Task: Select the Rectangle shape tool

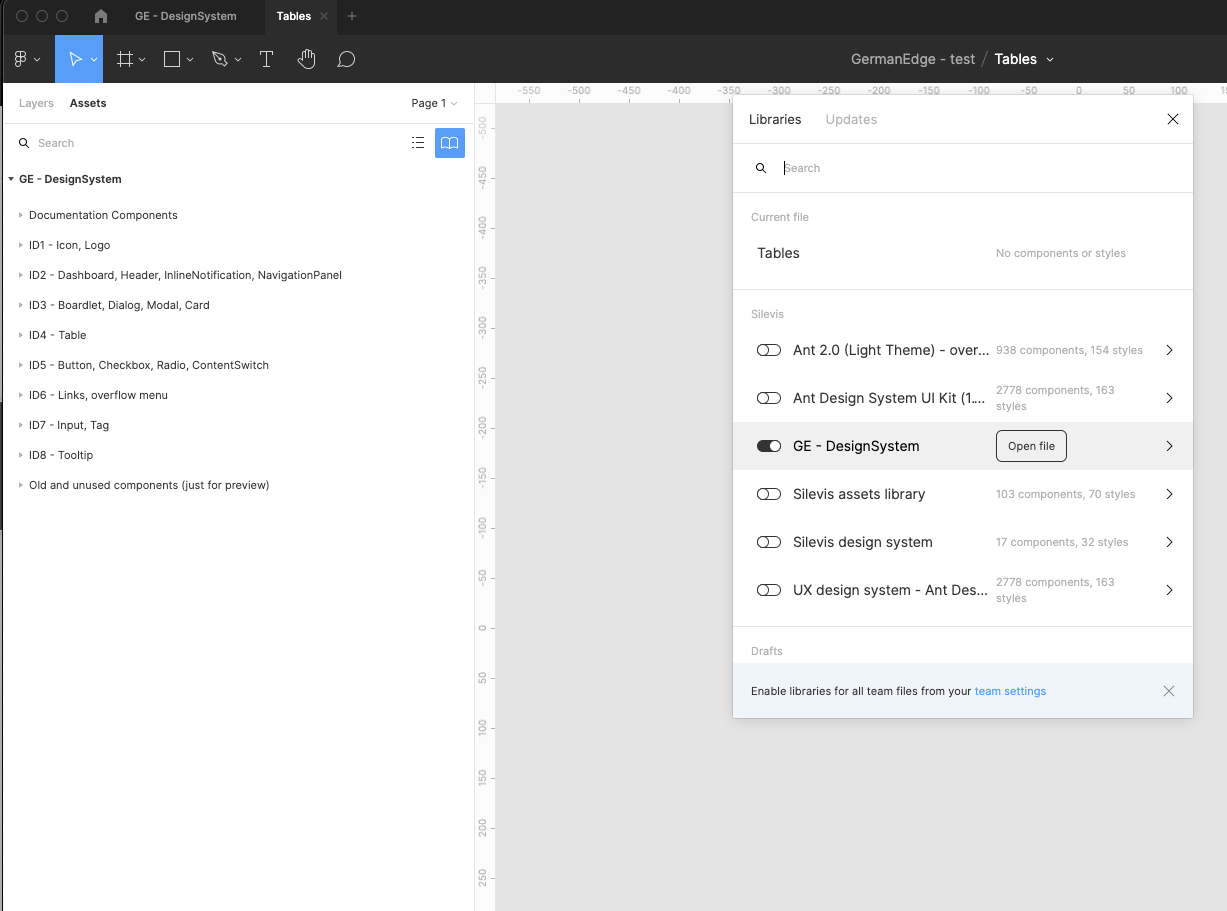Action: 172,59
